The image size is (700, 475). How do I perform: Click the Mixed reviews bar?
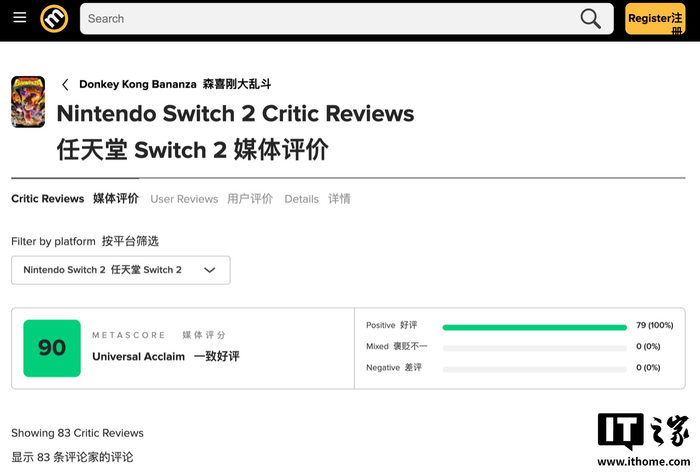click(534, 347)
